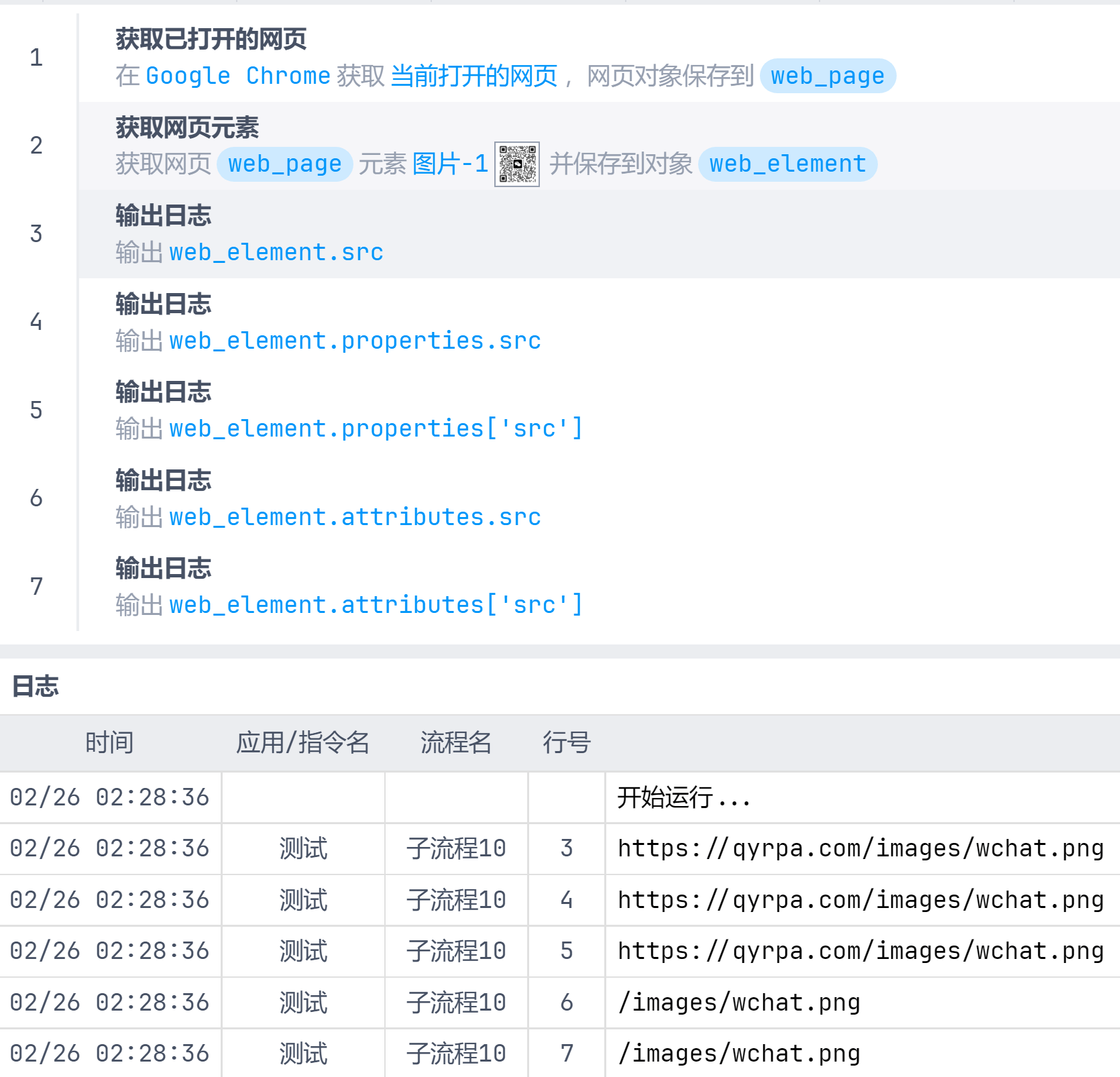Select the web_element.src expression in step 3

pos(276,253)
